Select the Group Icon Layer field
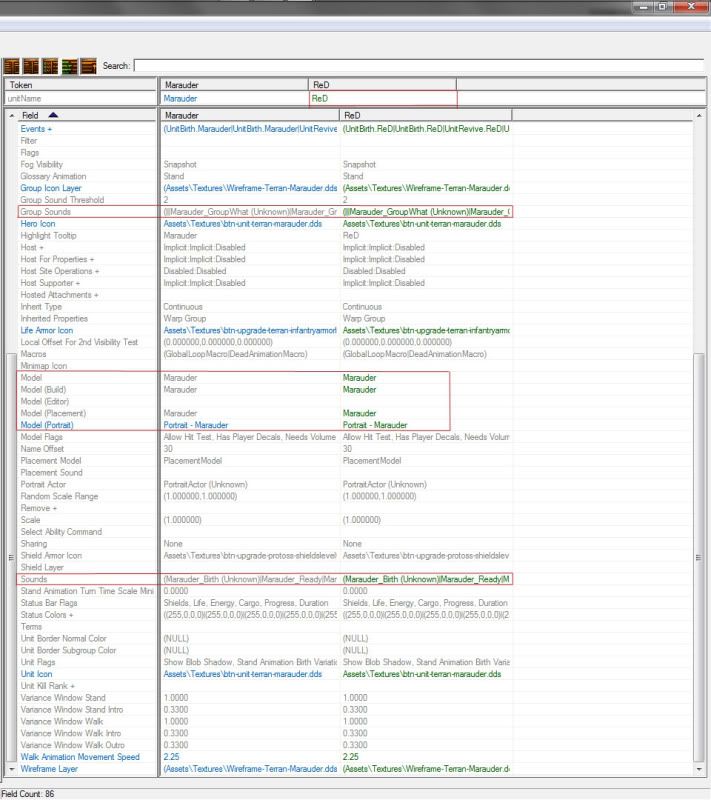 tap(51, 188)
